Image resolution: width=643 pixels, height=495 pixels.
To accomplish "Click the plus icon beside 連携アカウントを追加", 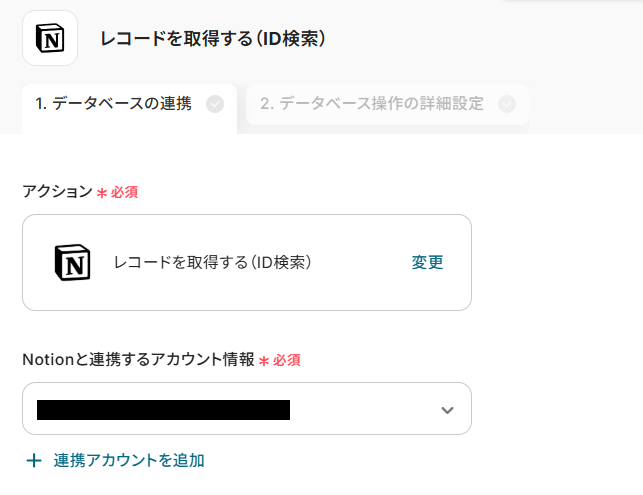I will tap(34, 460).
